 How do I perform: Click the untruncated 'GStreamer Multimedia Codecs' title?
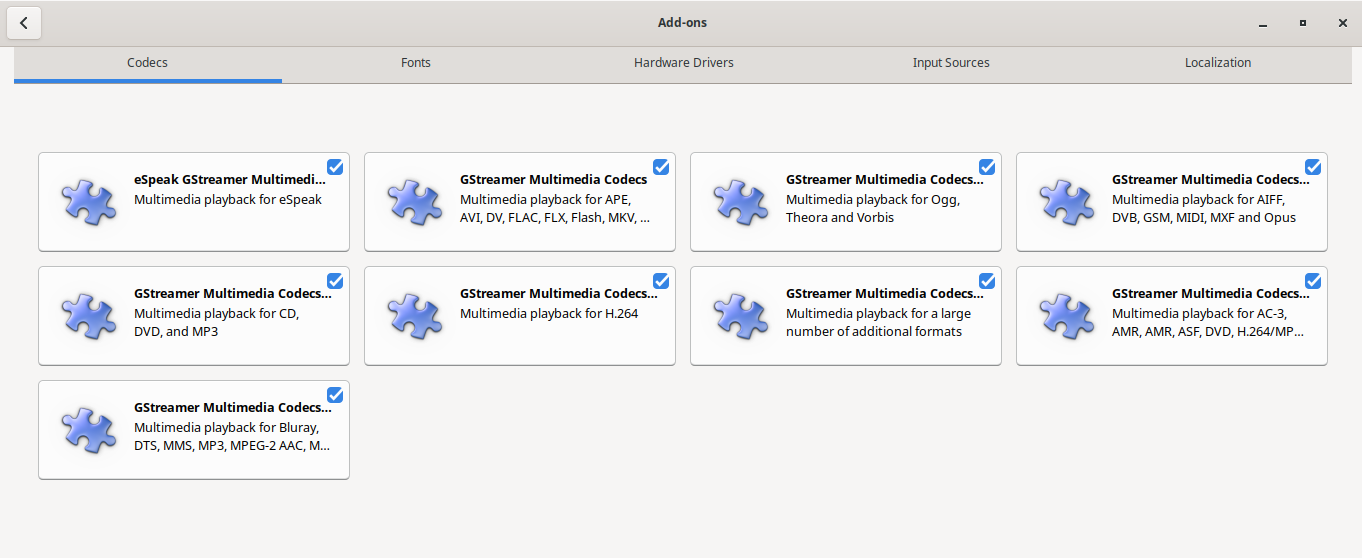[x=554, y=180]
